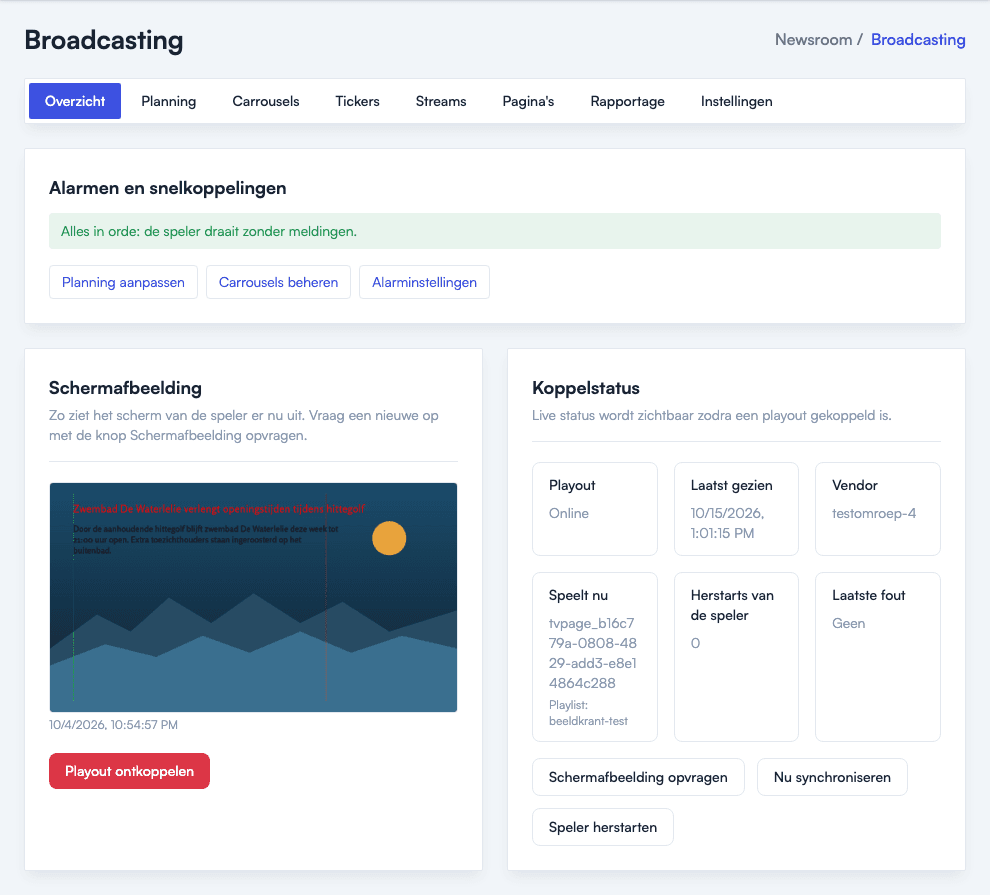The height and width of the screenshot is (895, 990).
Task: Click the screenshot timestamp 10/4/2026, 10:54:57 PM
Action: [114, 725]
